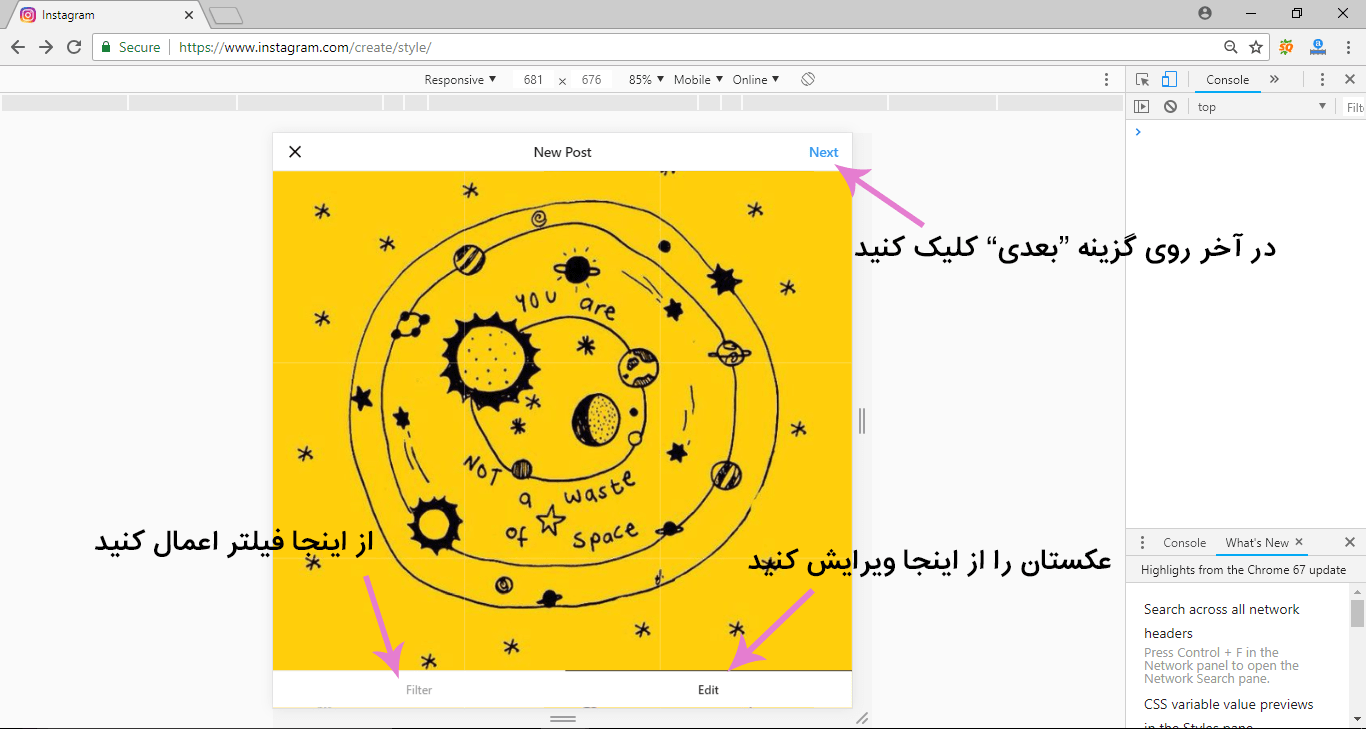Close the What's New drawer tab

[x=1299, y=542]
